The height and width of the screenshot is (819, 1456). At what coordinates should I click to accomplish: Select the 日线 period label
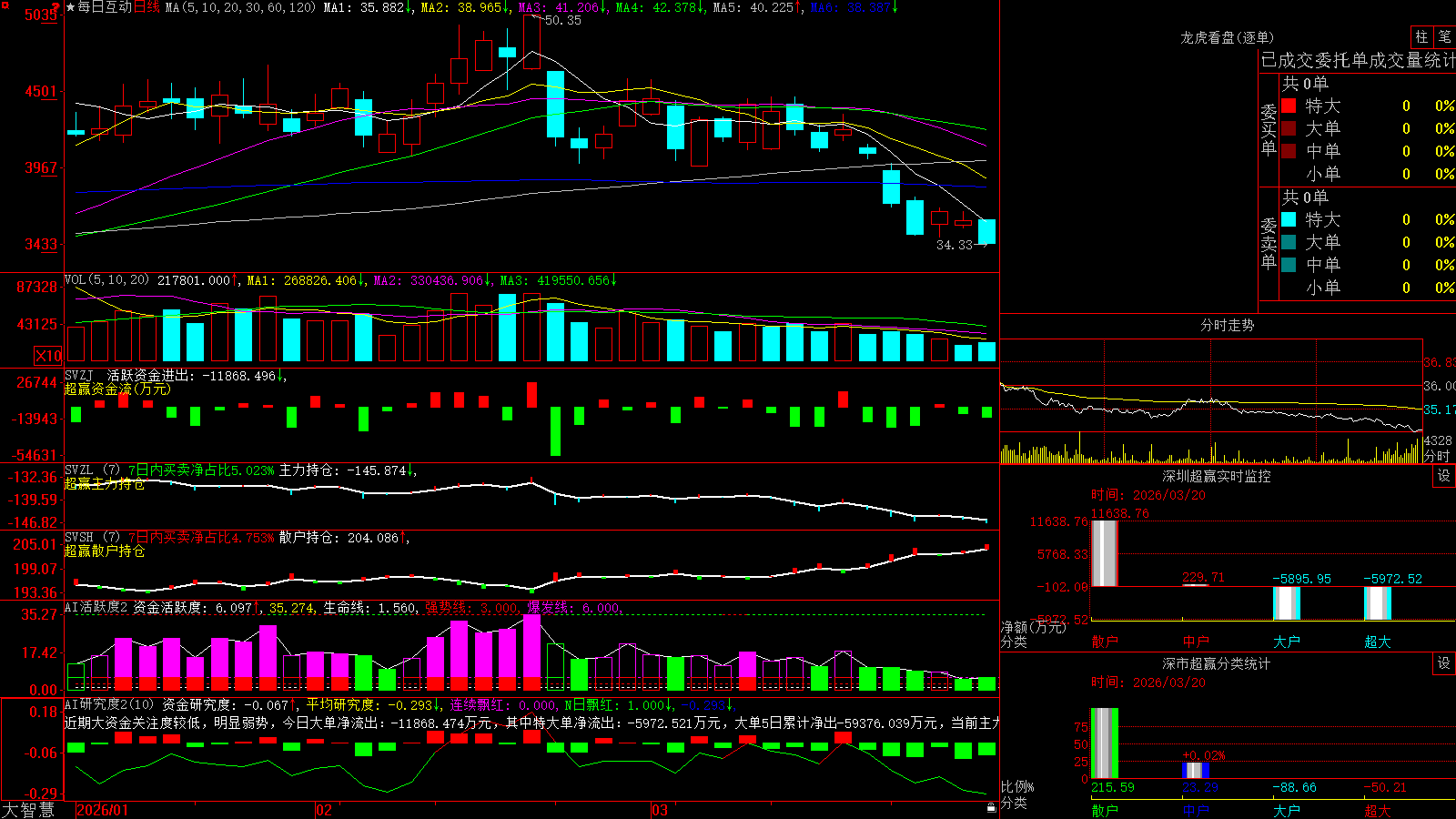147,7
